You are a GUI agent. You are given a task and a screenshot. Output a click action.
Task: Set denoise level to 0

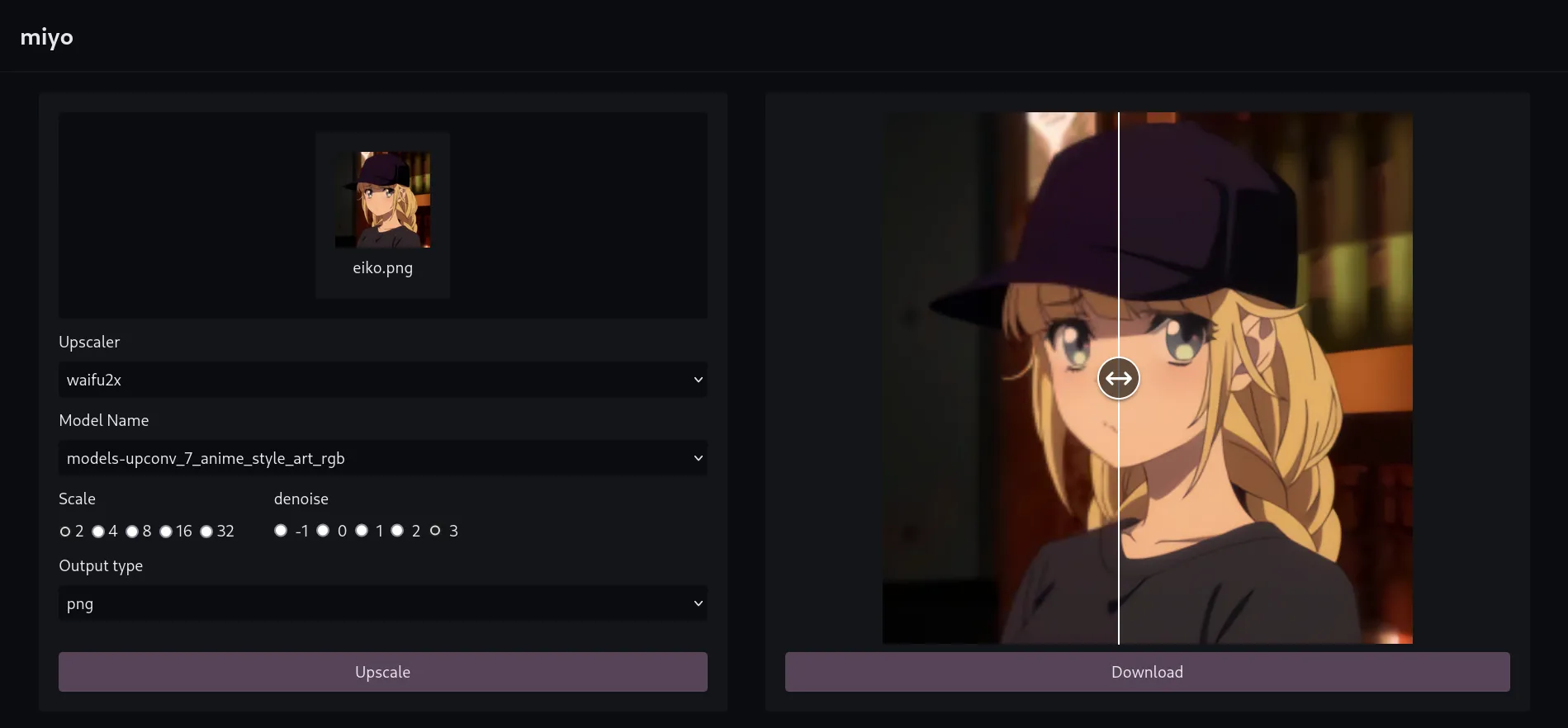[x=323, y=530]
